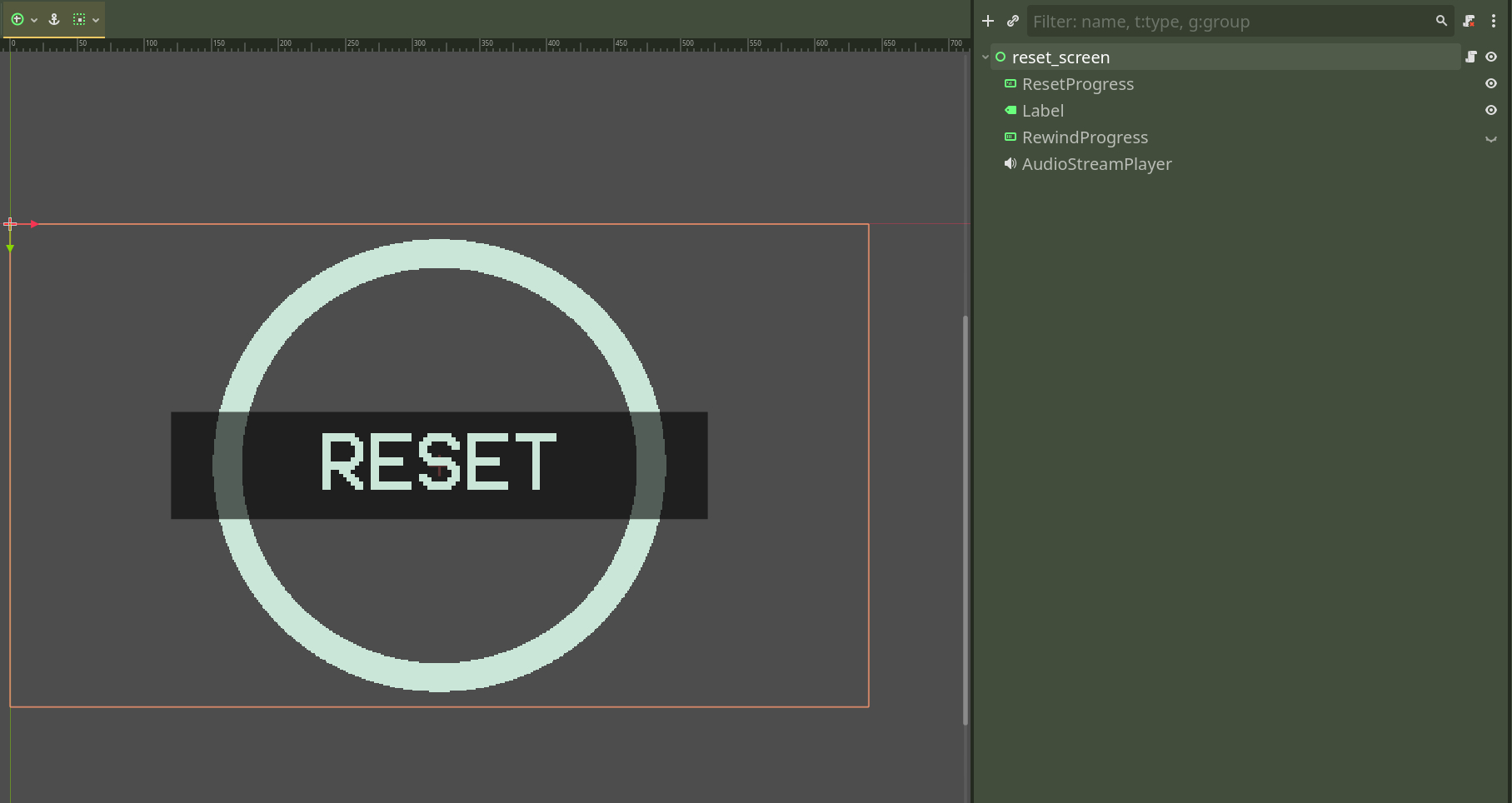Viewport: 1512px width, 803px height.
Task: Hide the Label node with the eye icon
Action: coord(1491,110)
